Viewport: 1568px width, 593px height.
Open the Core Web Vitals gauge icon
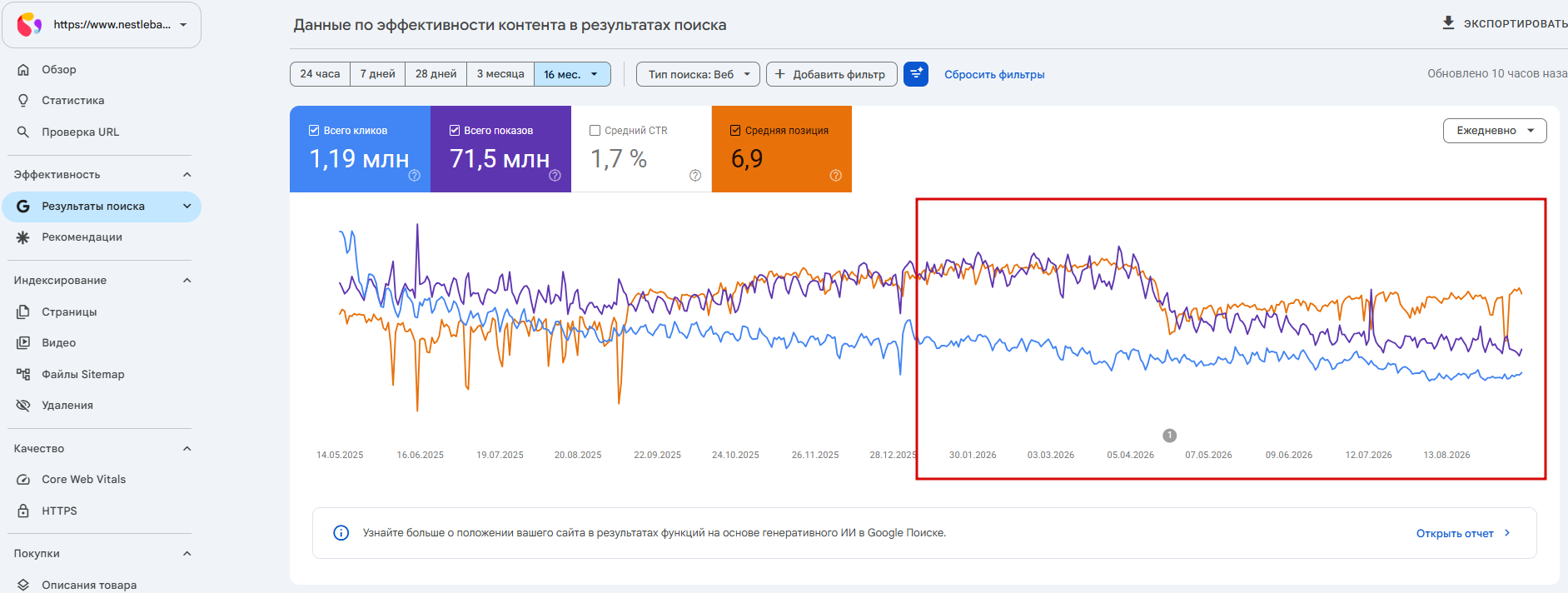point(23,480)
